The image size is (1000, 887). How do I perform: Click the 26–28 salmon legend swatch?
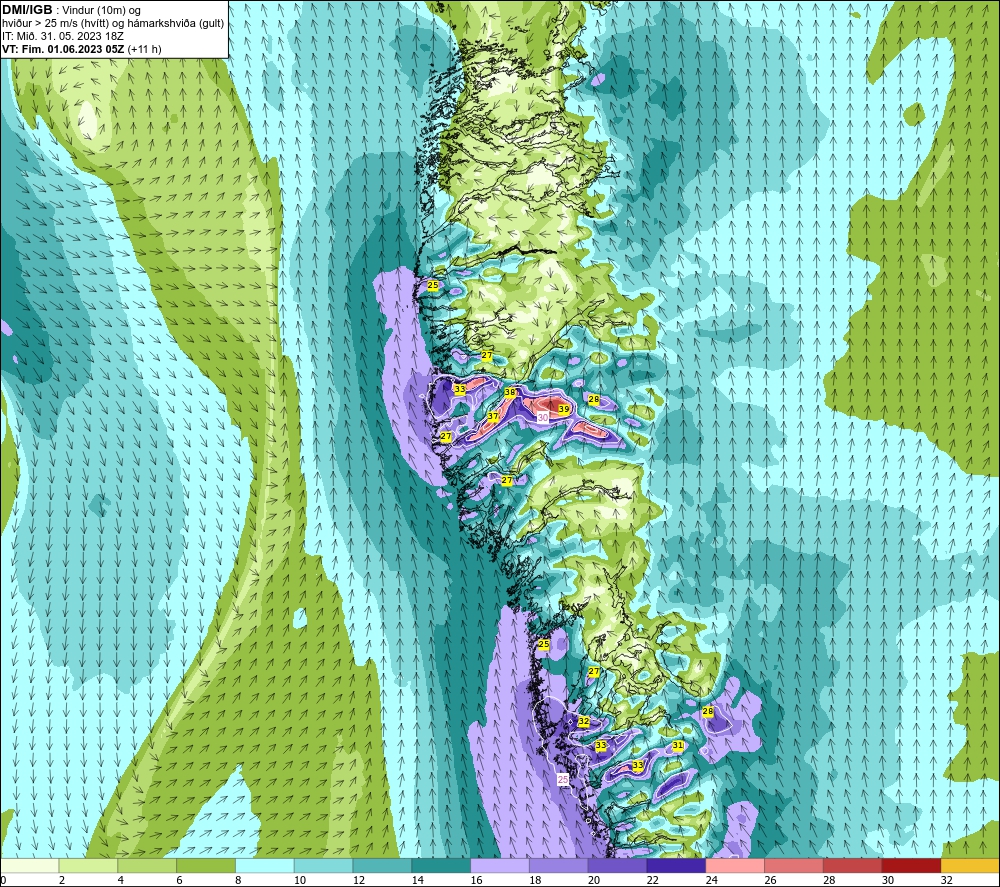pyautogui.click(x=794, y=865)
